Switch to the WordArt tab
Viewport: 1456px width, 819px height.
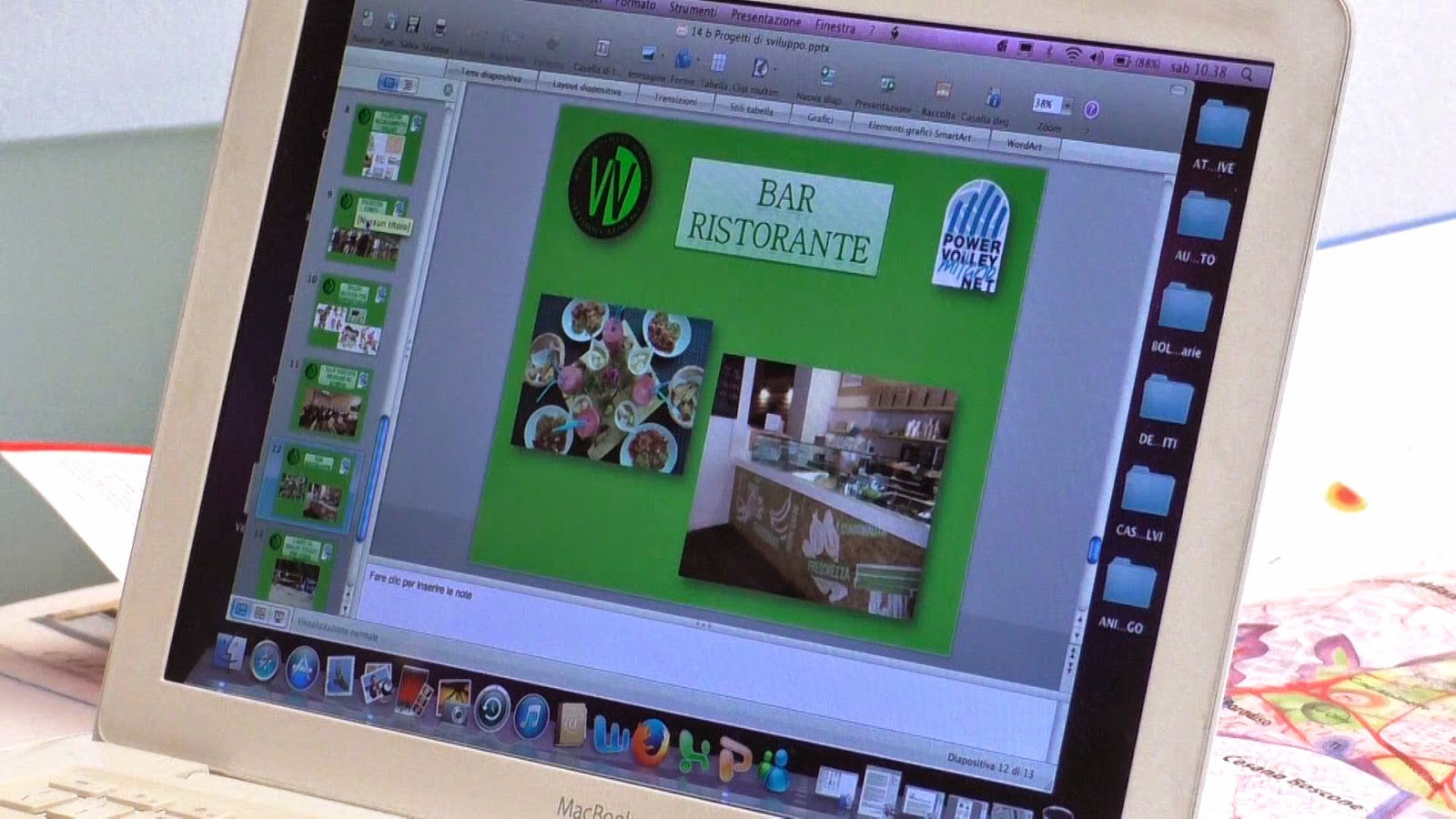pos(1024,144)
